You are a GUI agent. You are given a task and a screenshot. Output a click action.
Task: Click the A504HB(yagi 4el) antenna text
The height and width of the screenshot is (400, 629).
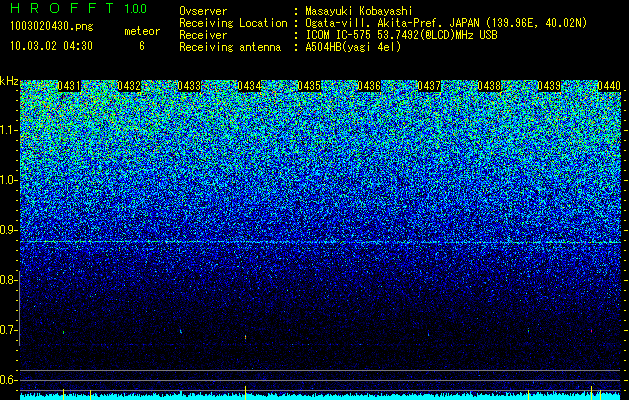tap(353, 47)
